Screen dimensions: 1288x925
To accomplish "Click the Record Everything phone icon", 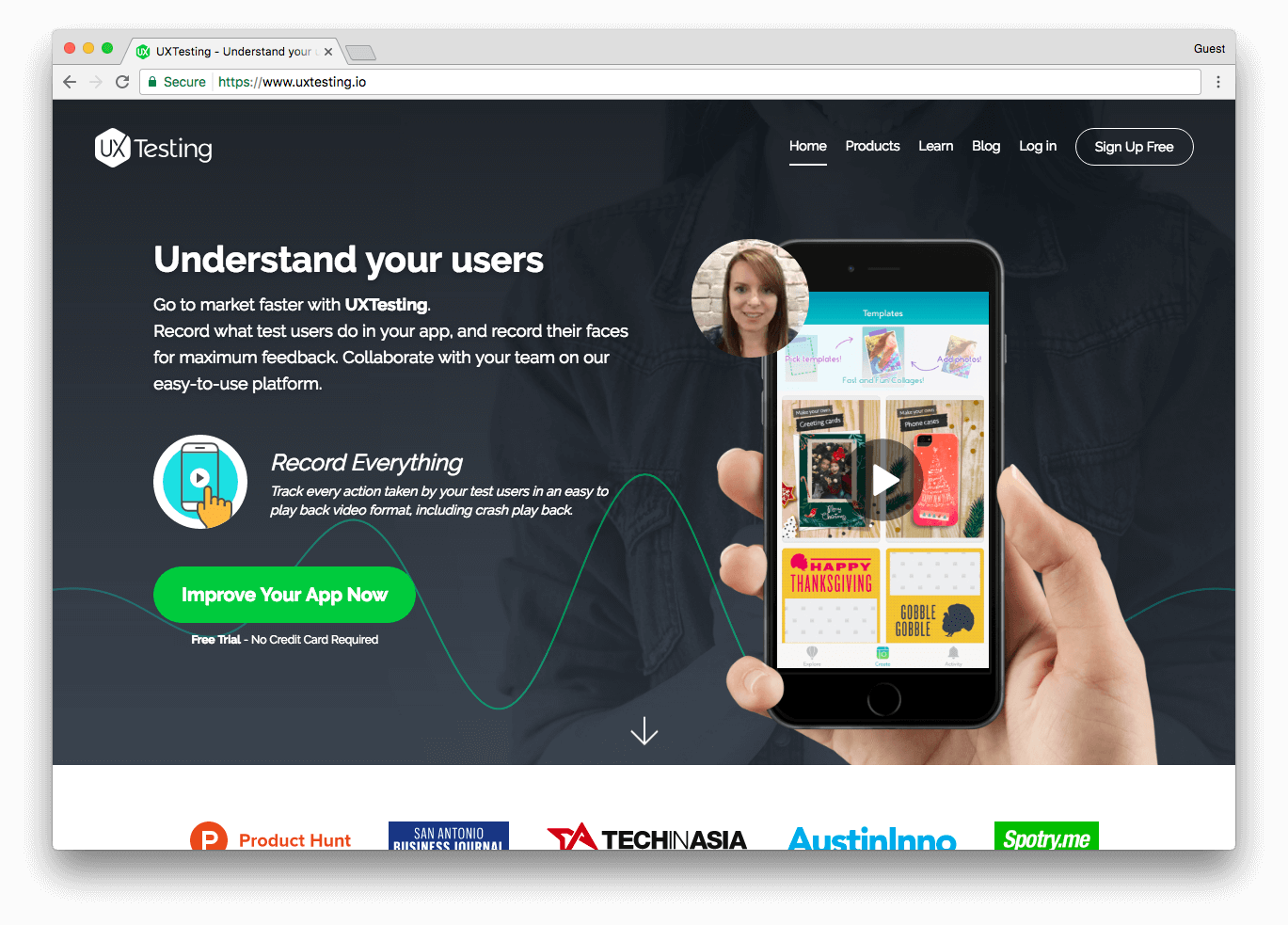I will click(200, 482).
